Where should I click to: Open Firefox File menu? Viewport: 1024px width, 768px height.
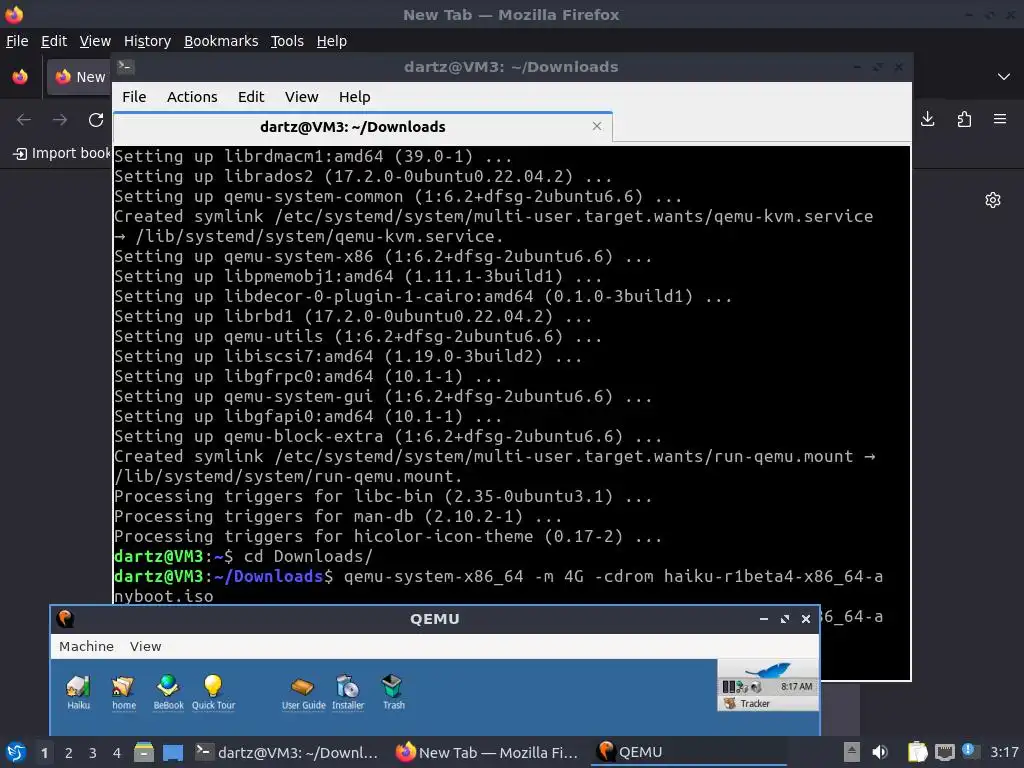[x=17, y=41]
